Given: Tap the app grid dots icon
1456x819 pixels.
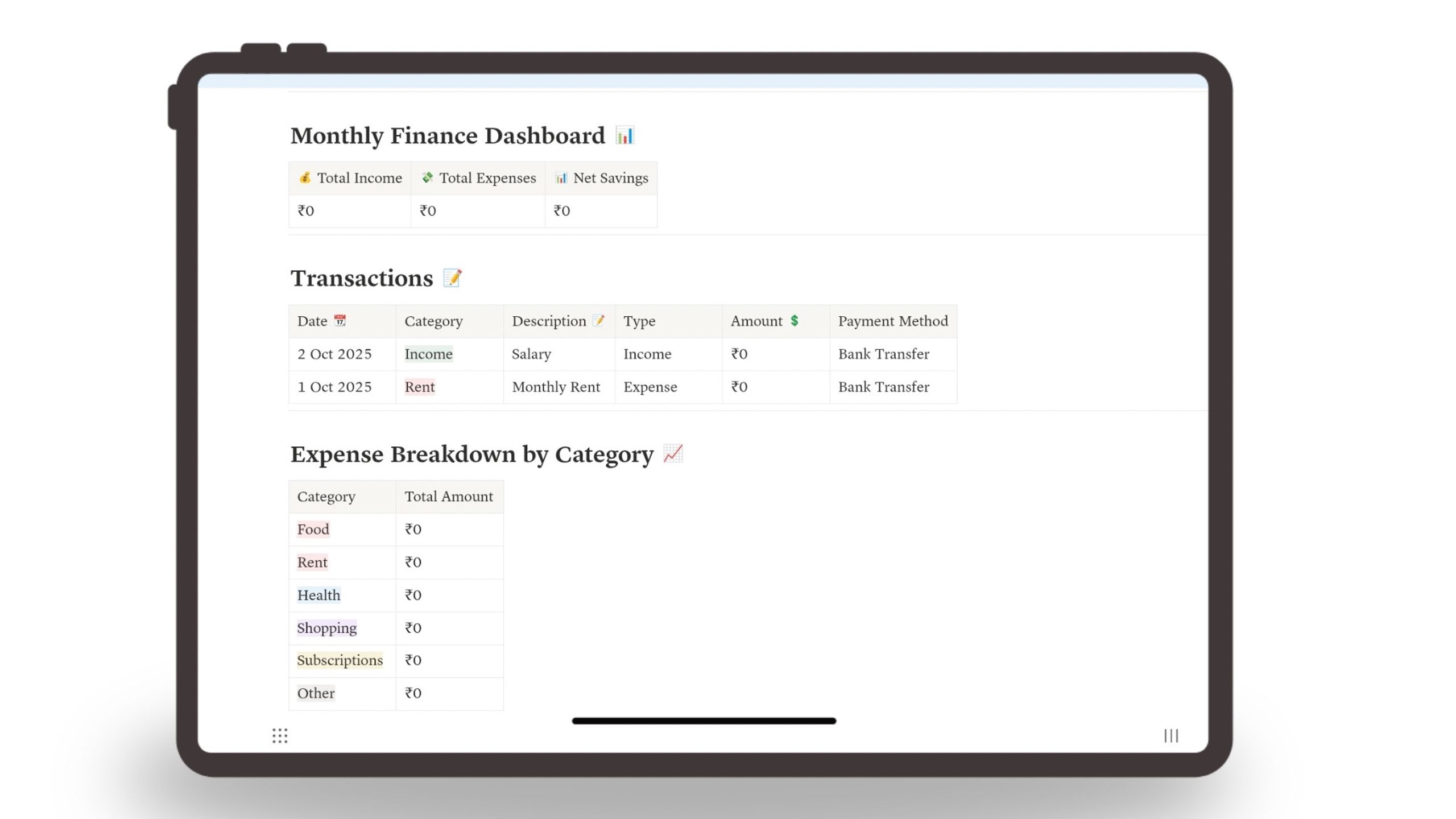Looking at the screenshot, I should pyautogui.click(x=280, y=735).
